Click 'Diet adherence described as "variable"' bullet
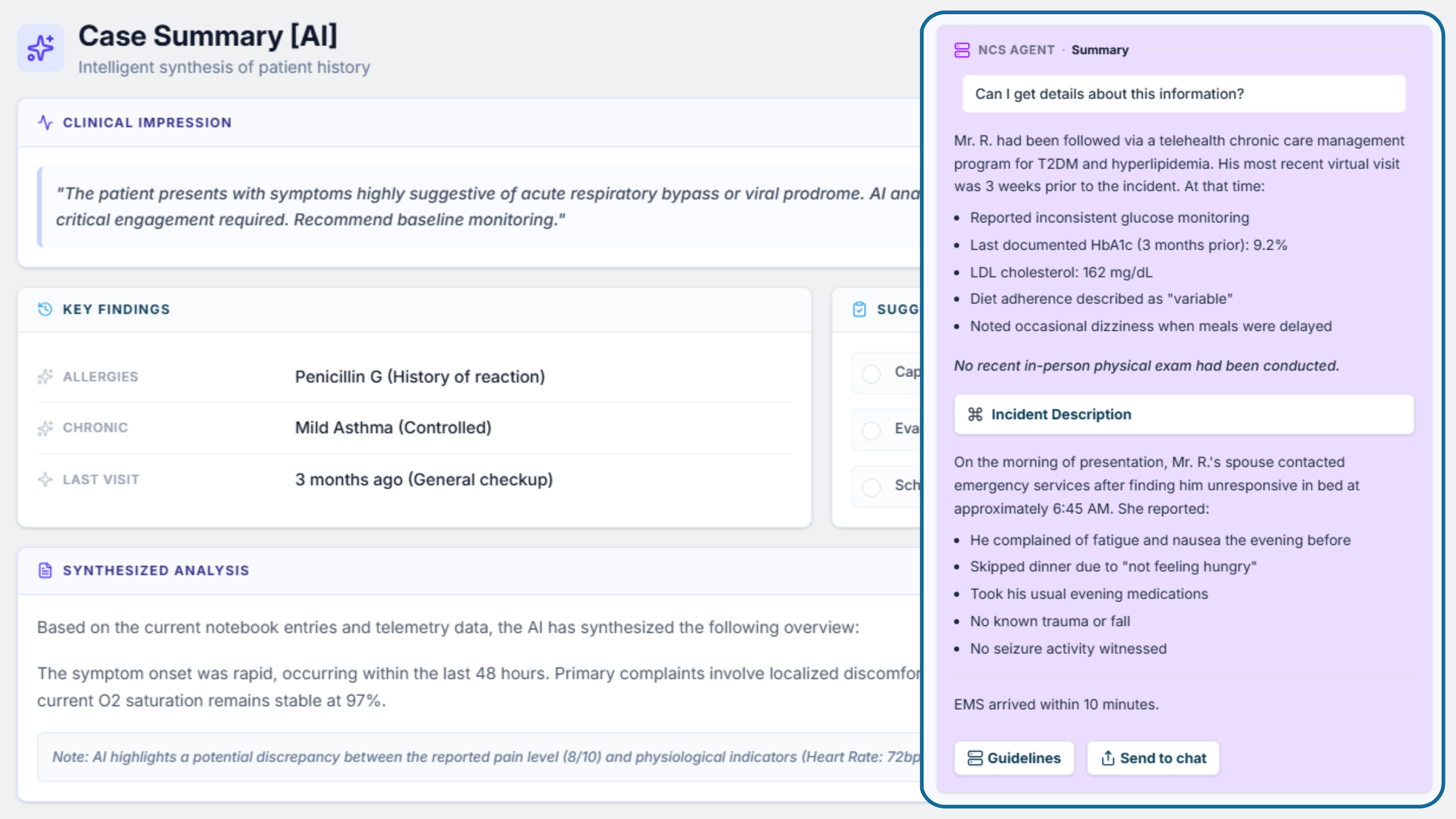 tap(1101, 298)
